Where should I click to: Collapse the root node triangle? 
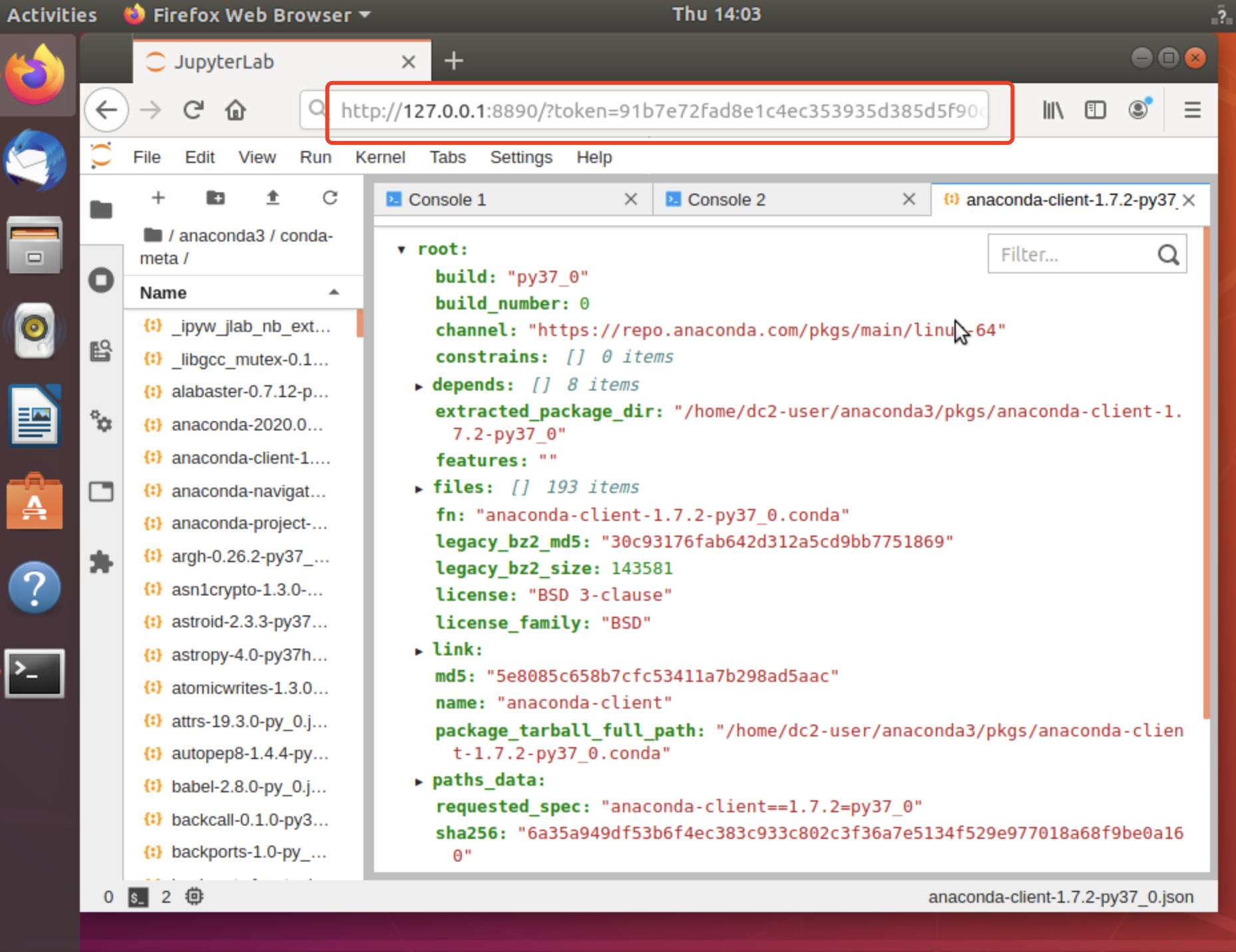point(401,249)
